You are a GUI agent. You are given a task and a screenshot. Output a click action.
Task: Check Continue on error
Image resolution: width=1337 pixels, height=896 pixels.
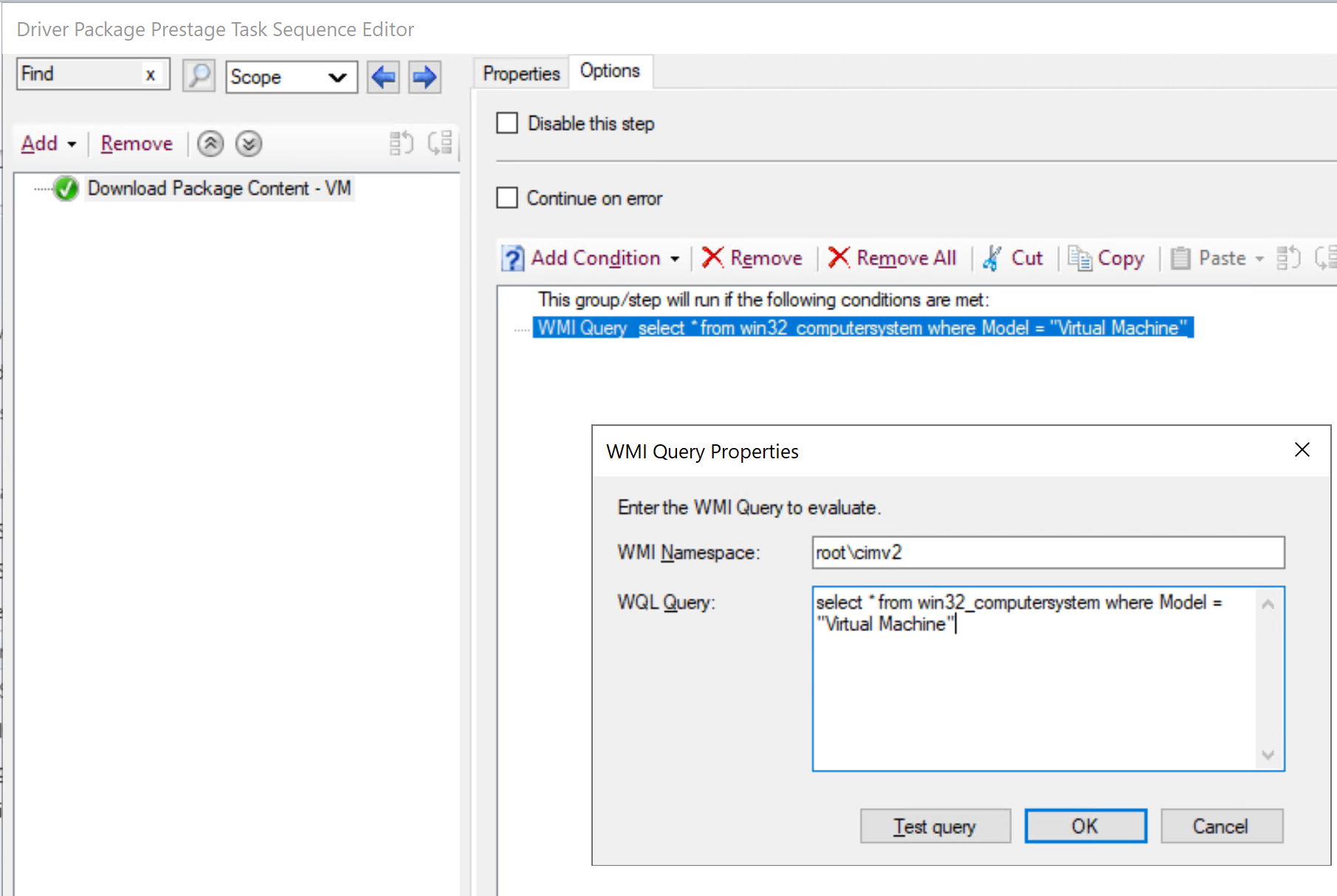pyautogui.click(x=506, y=198)
